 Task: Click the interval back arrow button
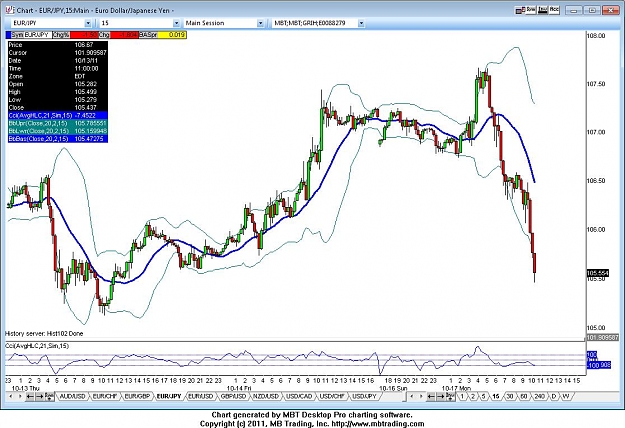431,397
